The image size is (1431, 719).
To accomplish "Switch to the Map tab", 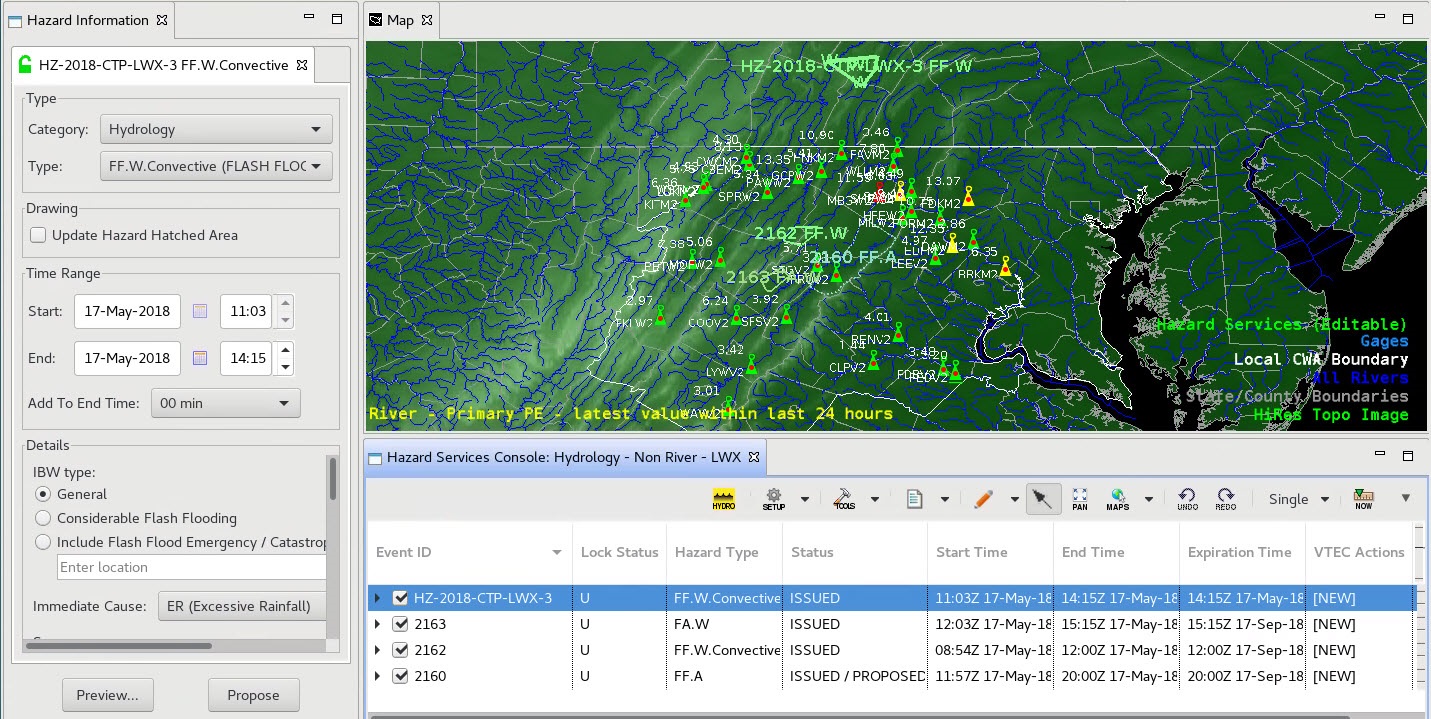I will click(x=400, y=20).
